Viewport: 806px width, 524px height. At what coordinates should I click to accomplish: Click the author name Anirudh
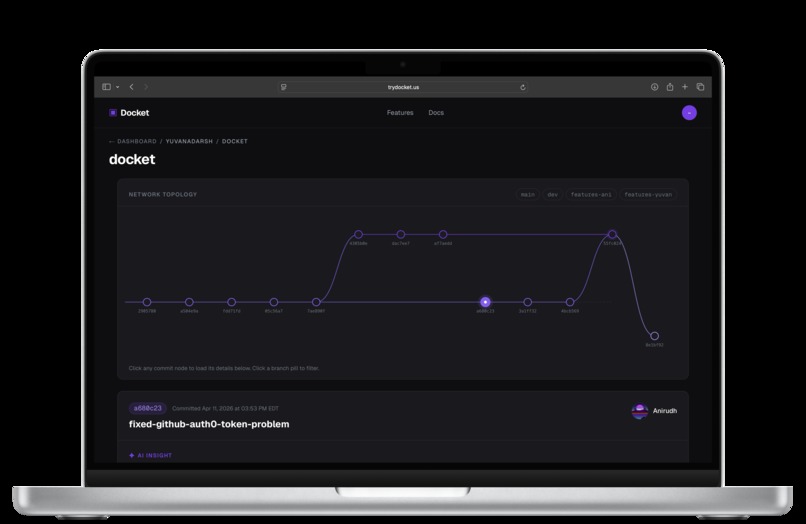(x=665, y=411)
